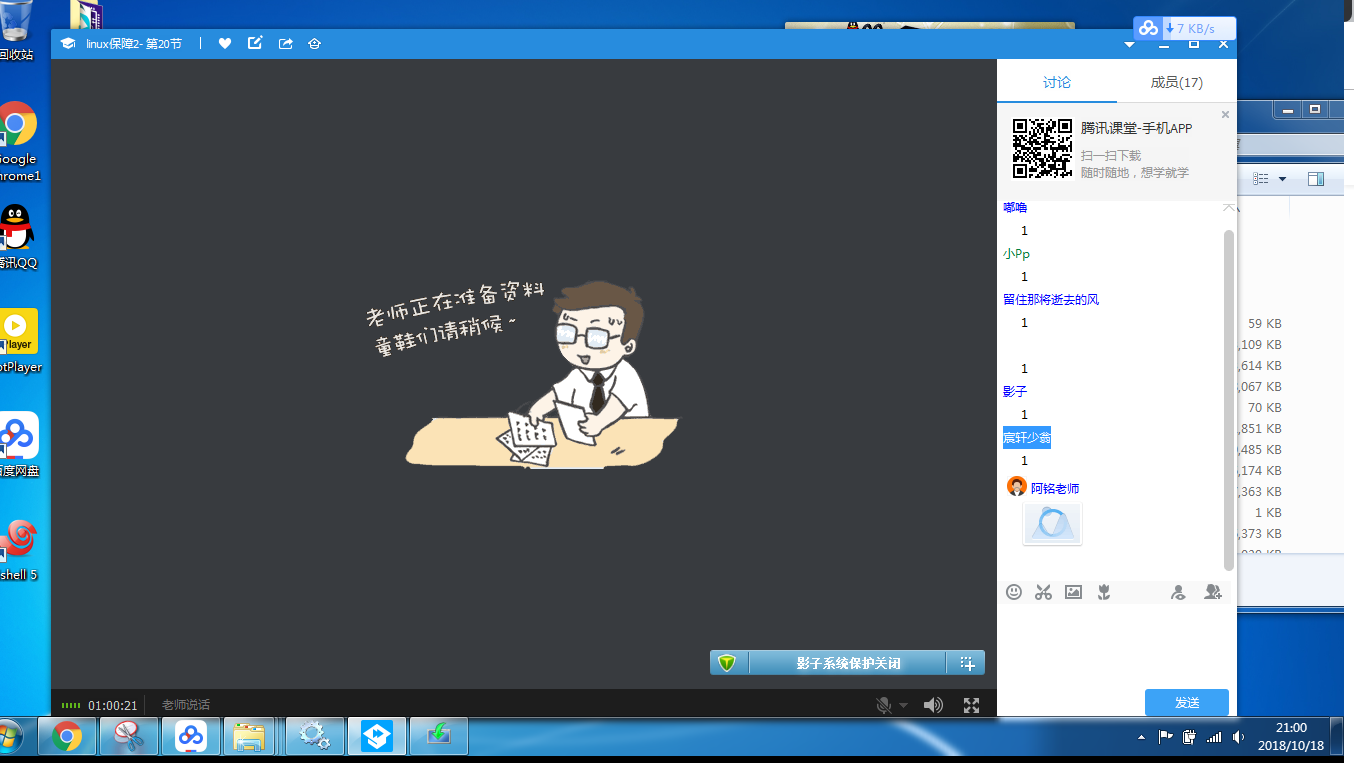Viewport: 1354px width, 763px height.
Task: Click the speaker volume icon
Action: (x=933, y=705)
